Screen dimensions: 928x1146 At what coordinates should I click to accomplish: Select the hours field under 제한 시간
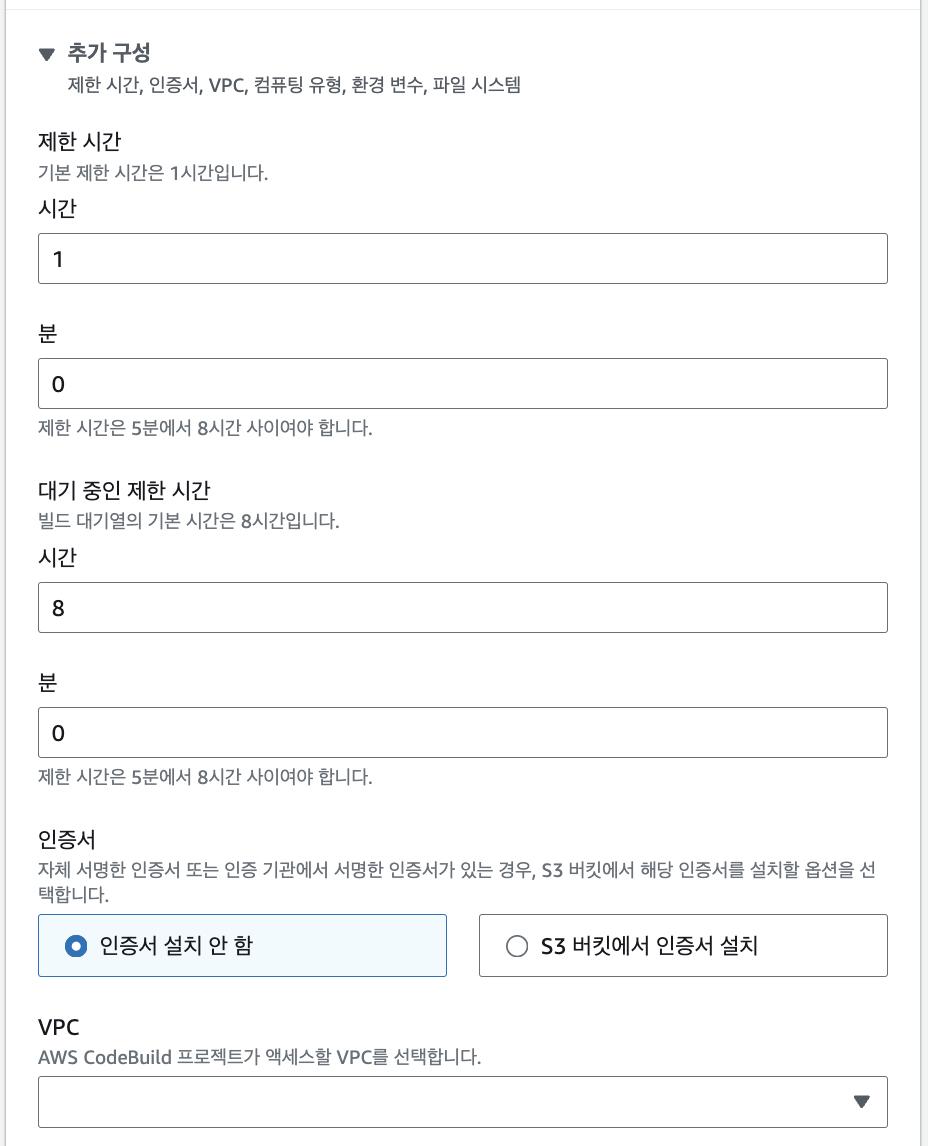point(463,258)
